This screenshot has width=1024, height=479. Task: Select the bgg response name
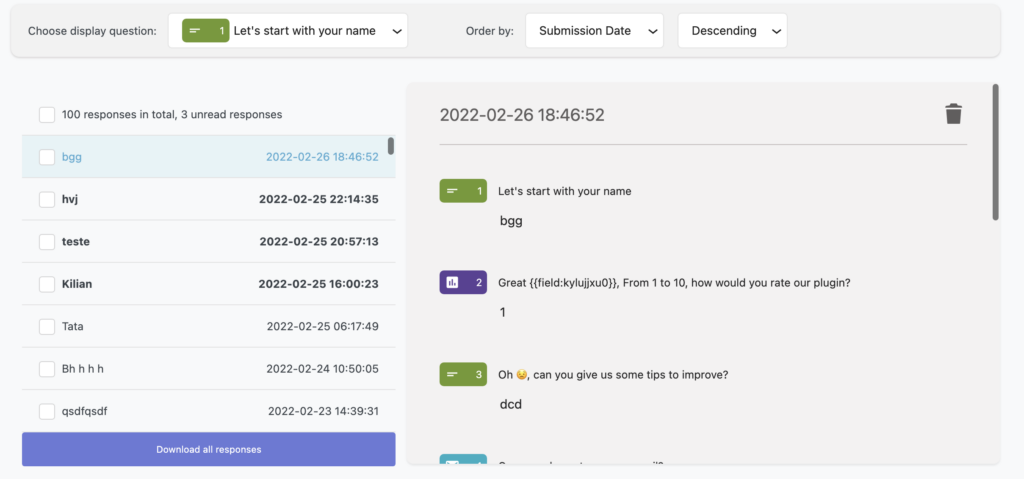pos(72,157)
